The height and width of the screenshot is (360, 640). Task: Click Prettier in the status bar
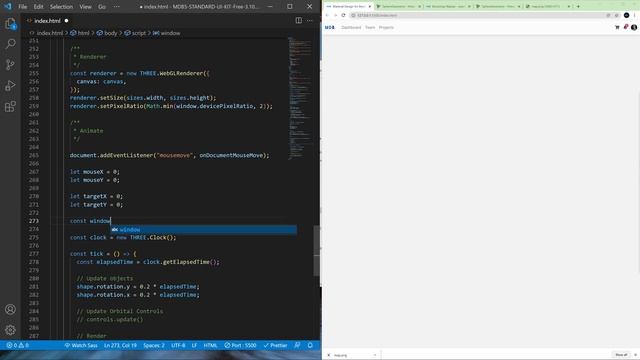coord(275,345)
